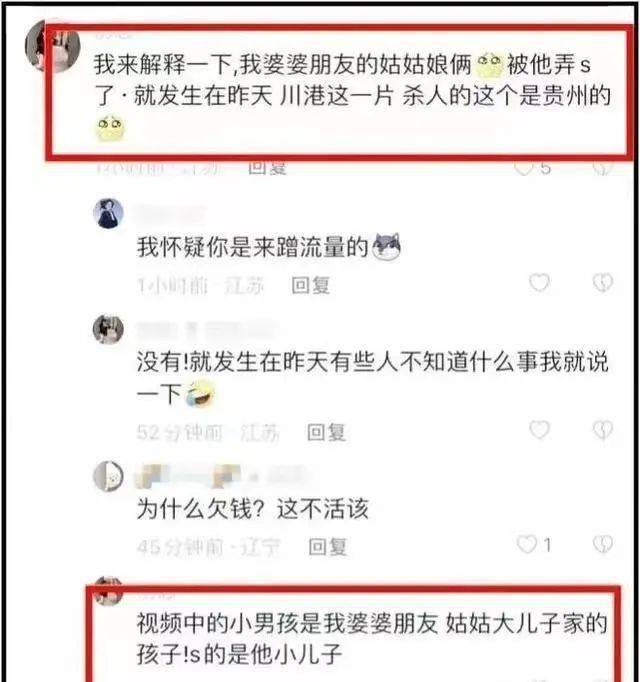
Task: Open avatar beside 为什么欠钱 comment
Action: point(108,476)
